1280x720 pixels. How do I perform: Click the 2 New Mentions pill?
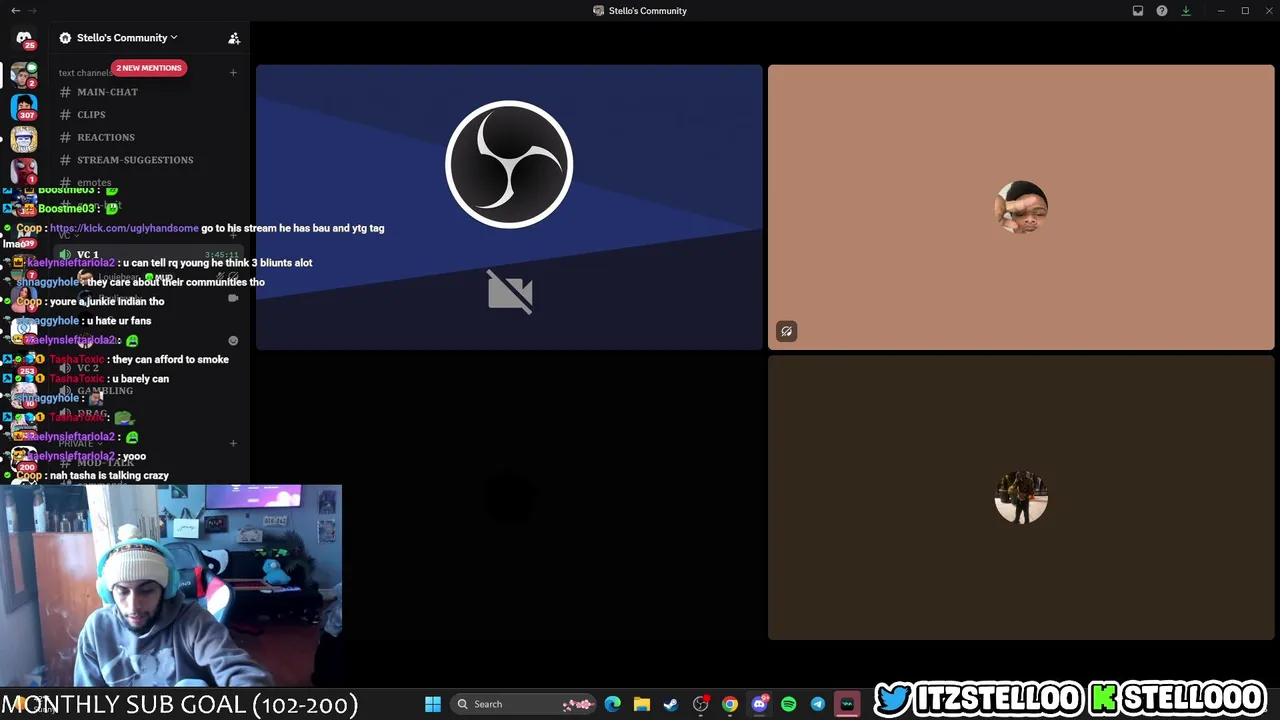148,68
